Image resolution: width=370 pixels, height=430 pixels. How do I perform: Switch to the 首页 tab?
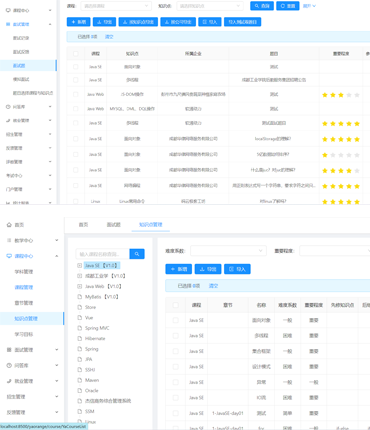(83, 225)
